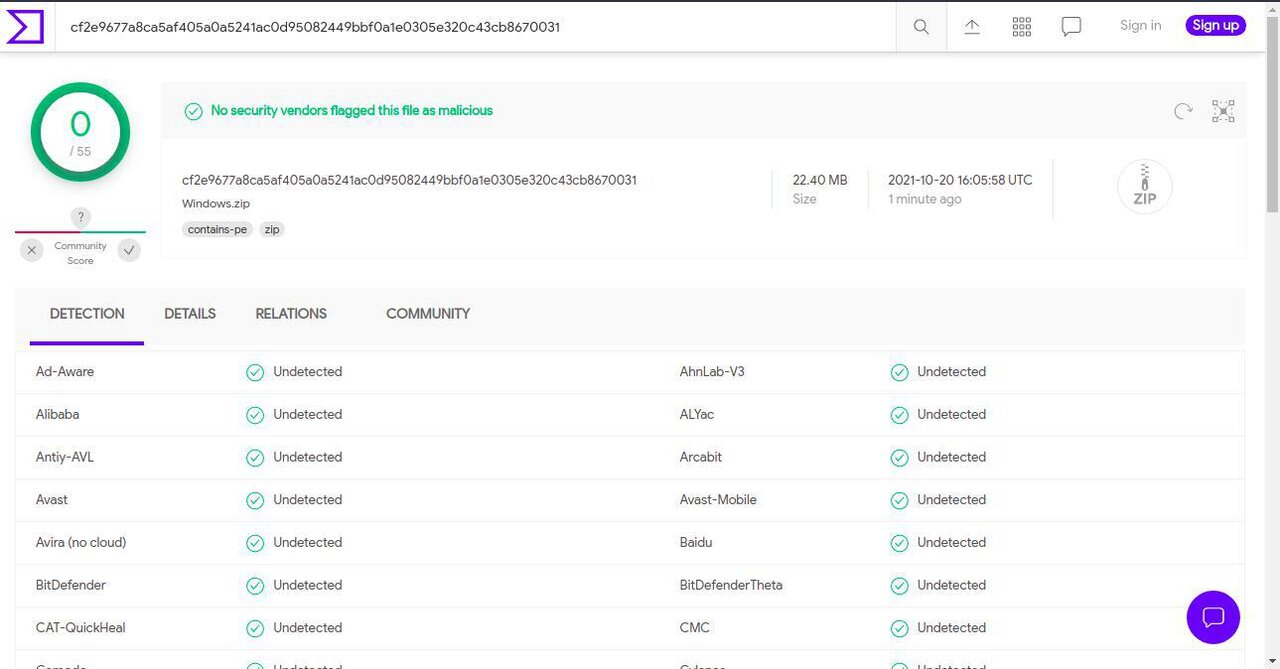Image resolution: width=1280 pixels, height=669 pixels.
Task: Click the zip tag
Action: tap(272, 229)
